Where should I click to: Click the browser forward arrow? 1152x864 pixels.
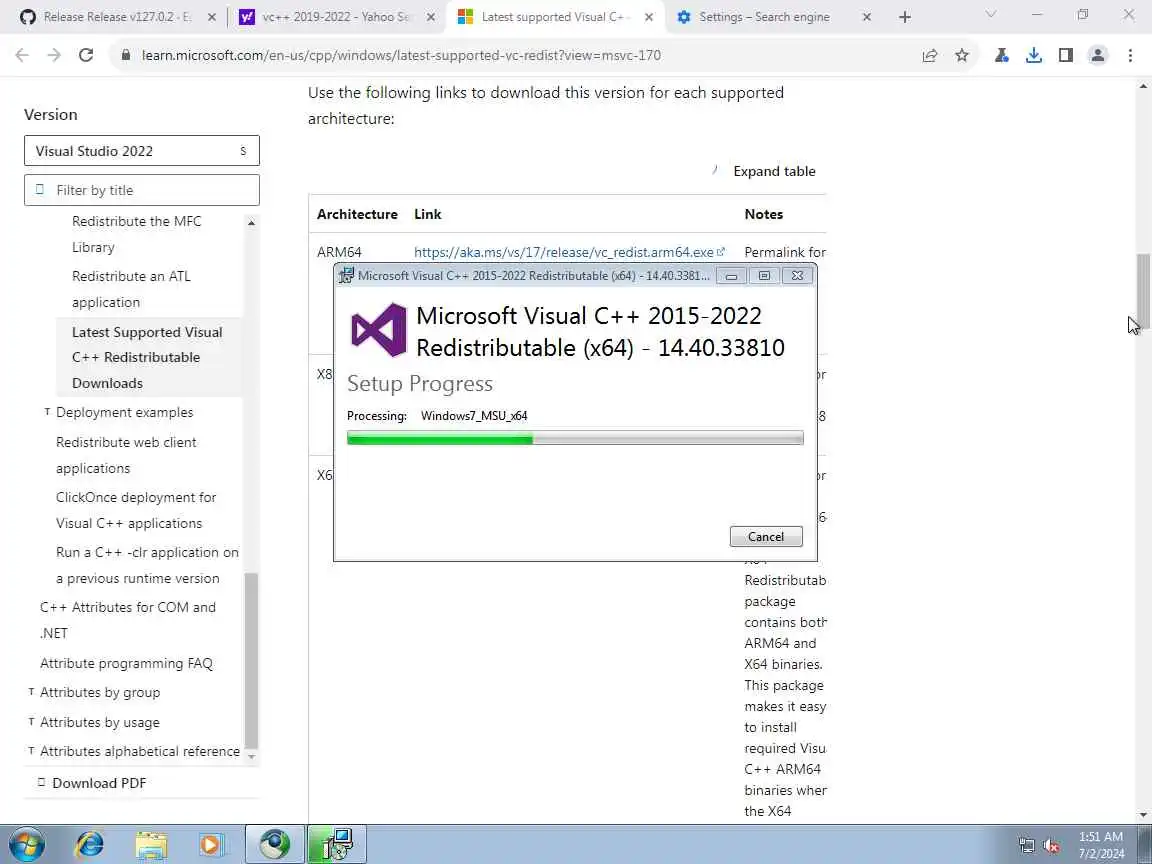point(54,55)
